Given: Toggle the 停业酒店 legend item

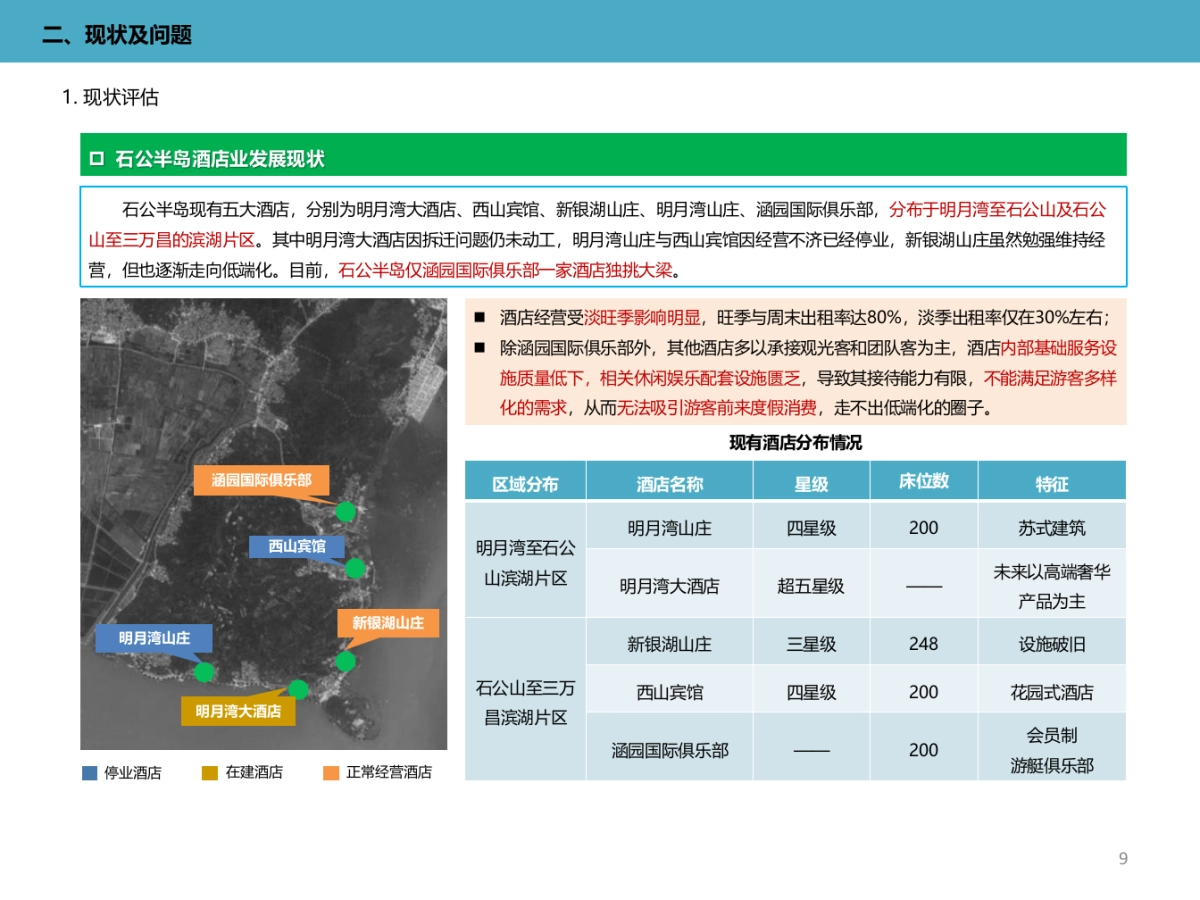Looking at the screenshot, I should pyautogui.click(x=132, y=771).
